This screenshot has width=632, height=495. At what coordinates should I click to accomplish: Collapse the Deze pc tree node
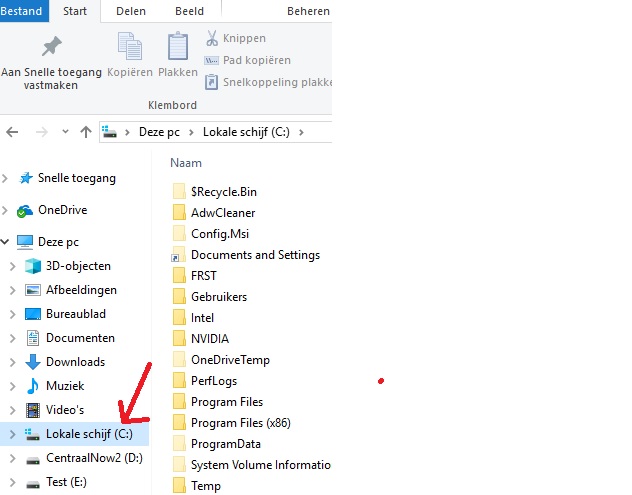[x=5, y=242]
